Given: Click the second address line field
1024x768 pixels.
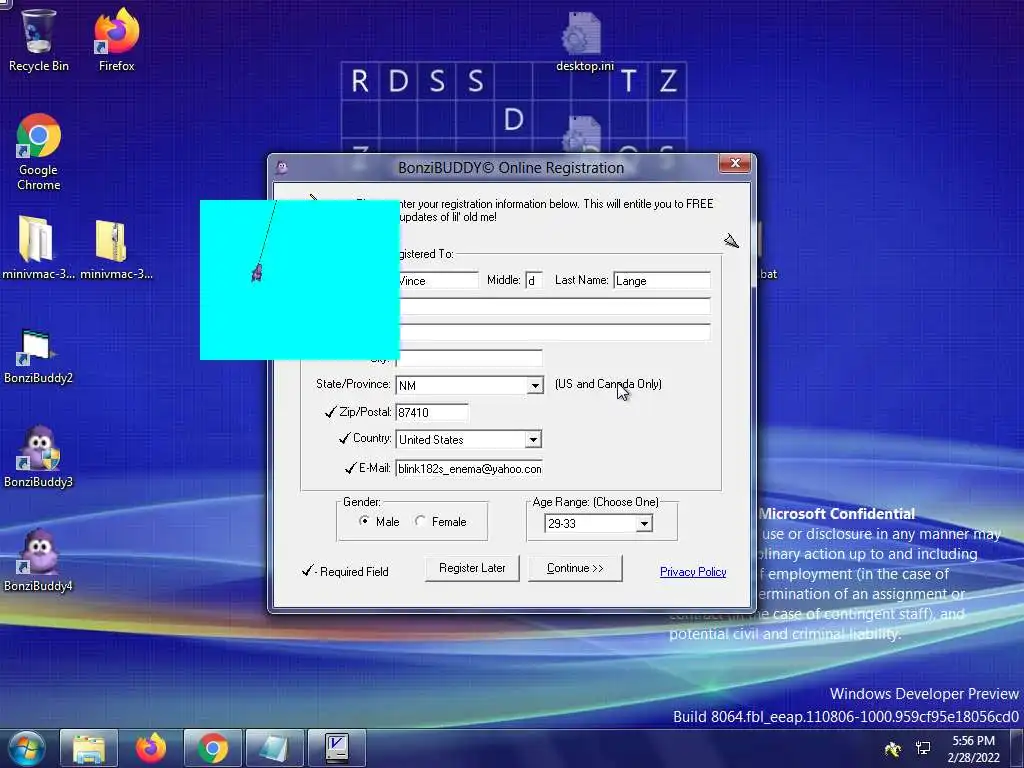Looking at the screenshot, I should point(555,332).
